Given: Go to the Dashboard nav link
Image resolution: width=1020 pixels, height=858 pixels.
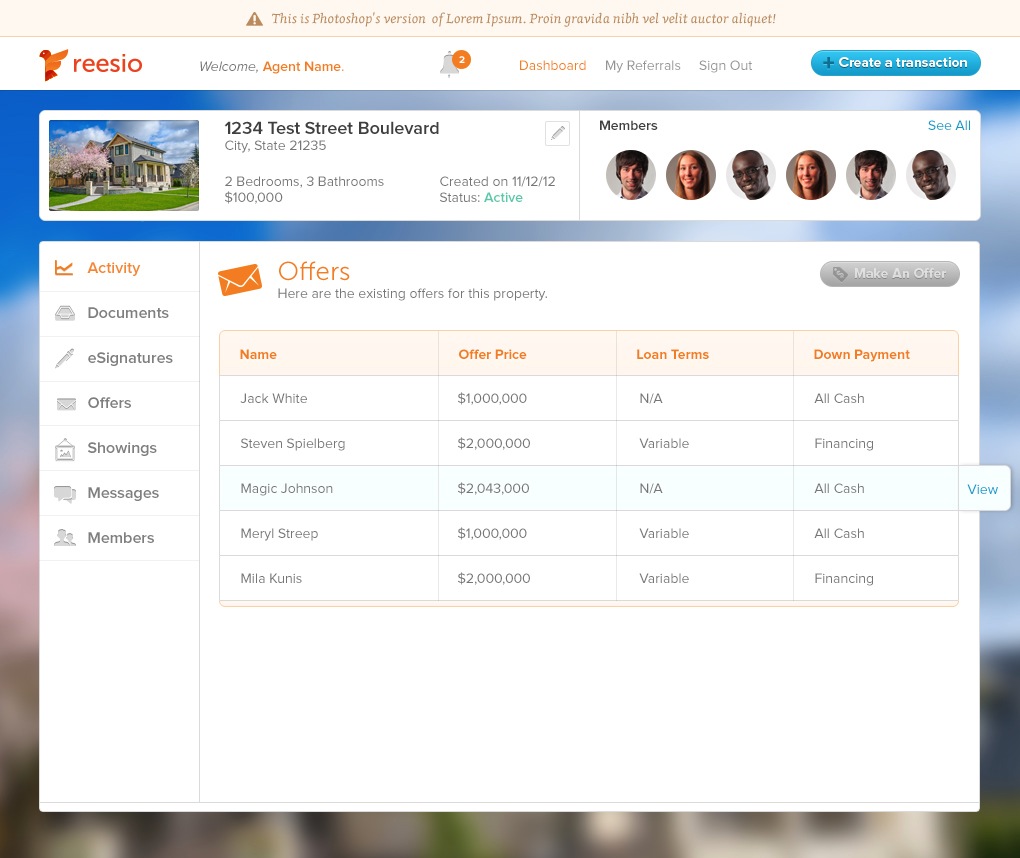Looking at the screenshot, I should click(552, 66).
